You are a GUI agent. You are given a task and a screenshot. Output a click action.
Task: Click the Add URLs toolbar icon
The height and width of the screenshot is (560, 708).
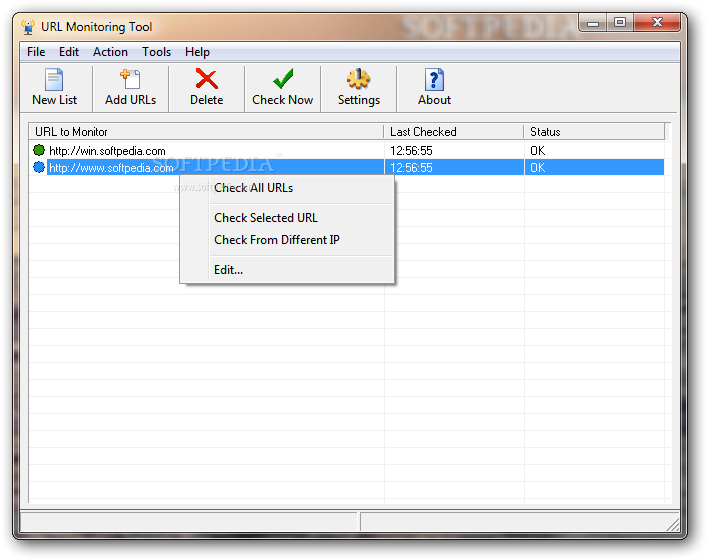[x=130, y=79]
